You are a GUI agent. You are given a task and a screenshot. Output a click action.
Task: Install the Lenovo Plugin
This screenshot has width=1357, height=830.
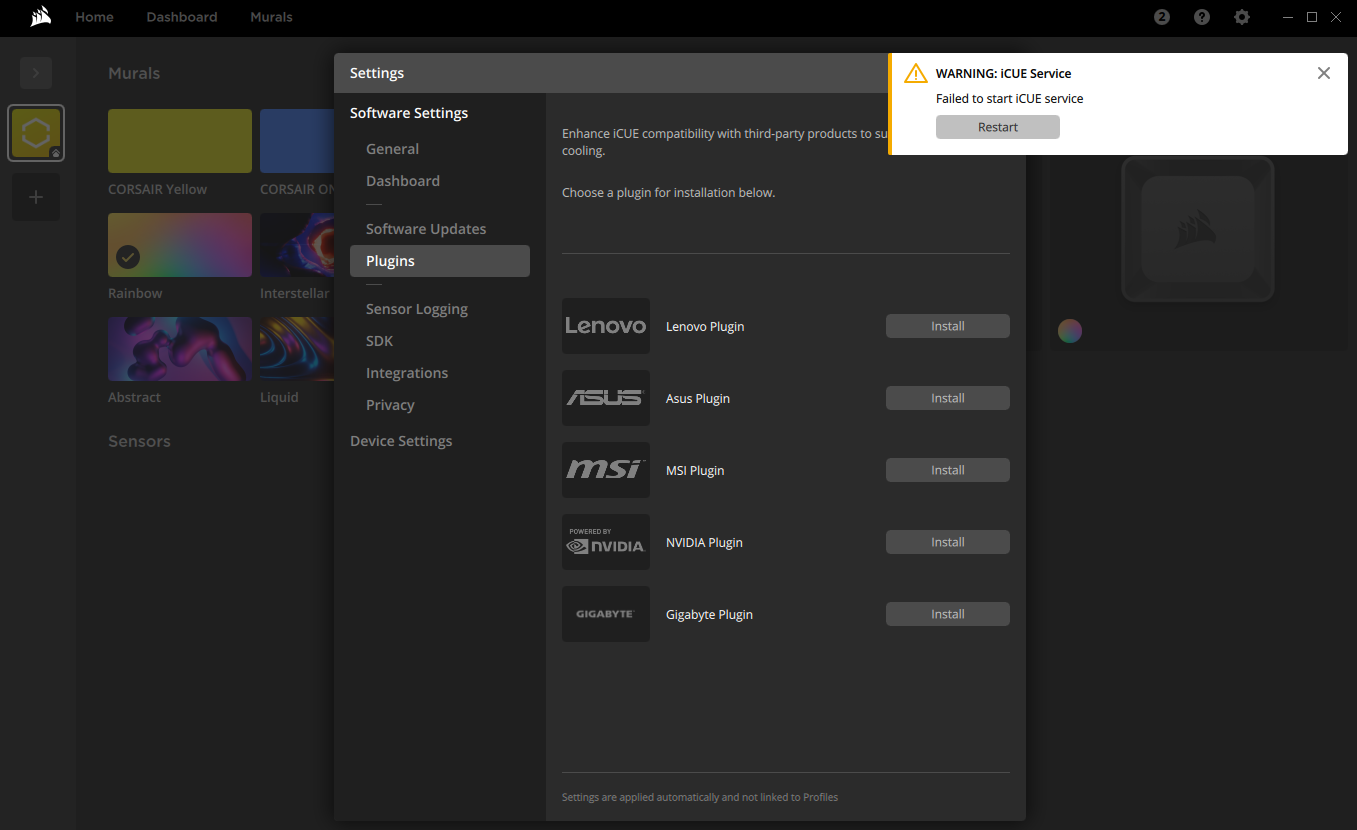point(948,326)
